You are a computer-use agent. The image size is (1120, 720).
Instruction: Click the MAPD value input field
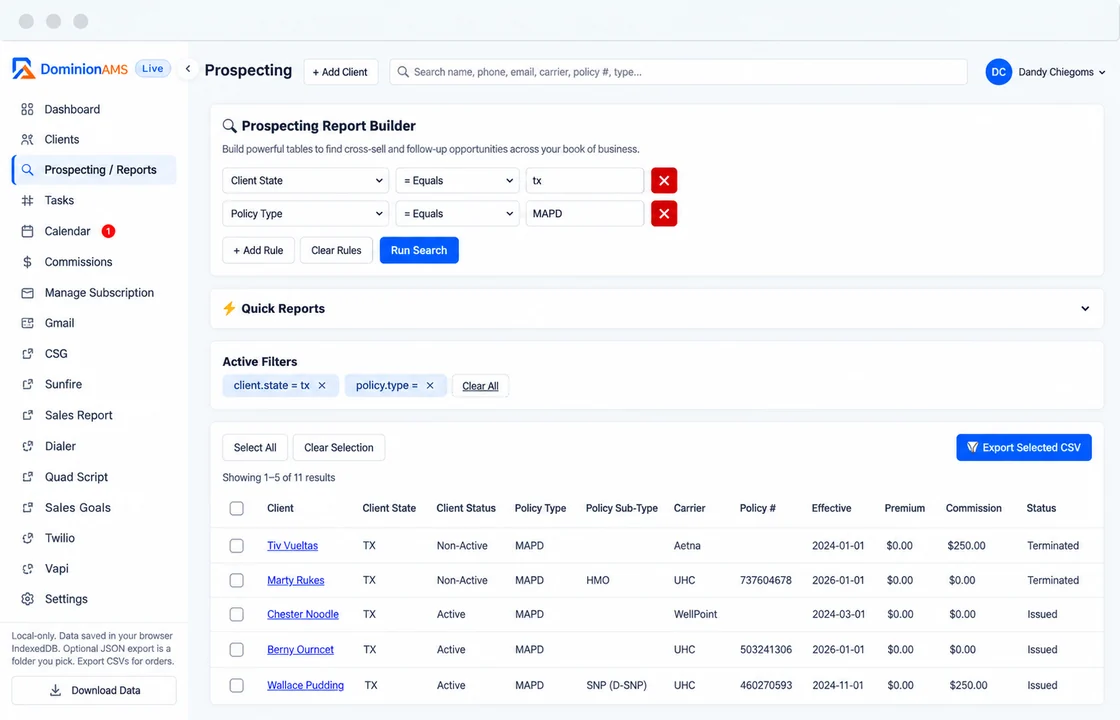tap(584, 214)
